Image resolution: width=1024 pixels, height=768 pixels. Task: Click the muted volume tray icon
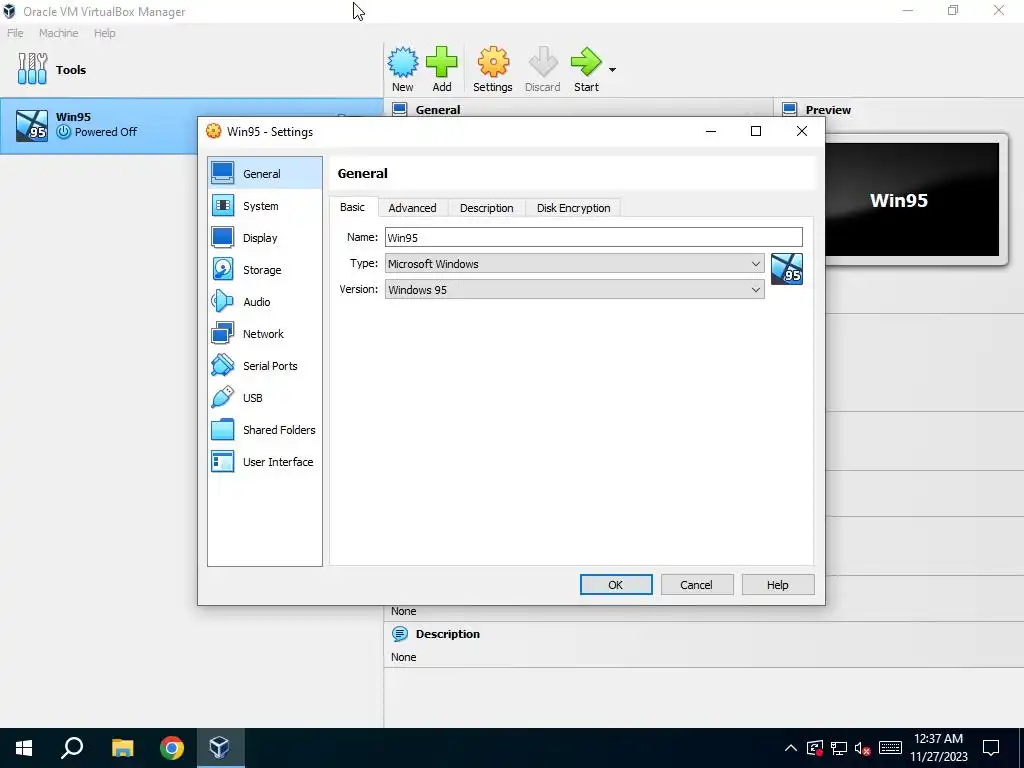click(863, 748)
